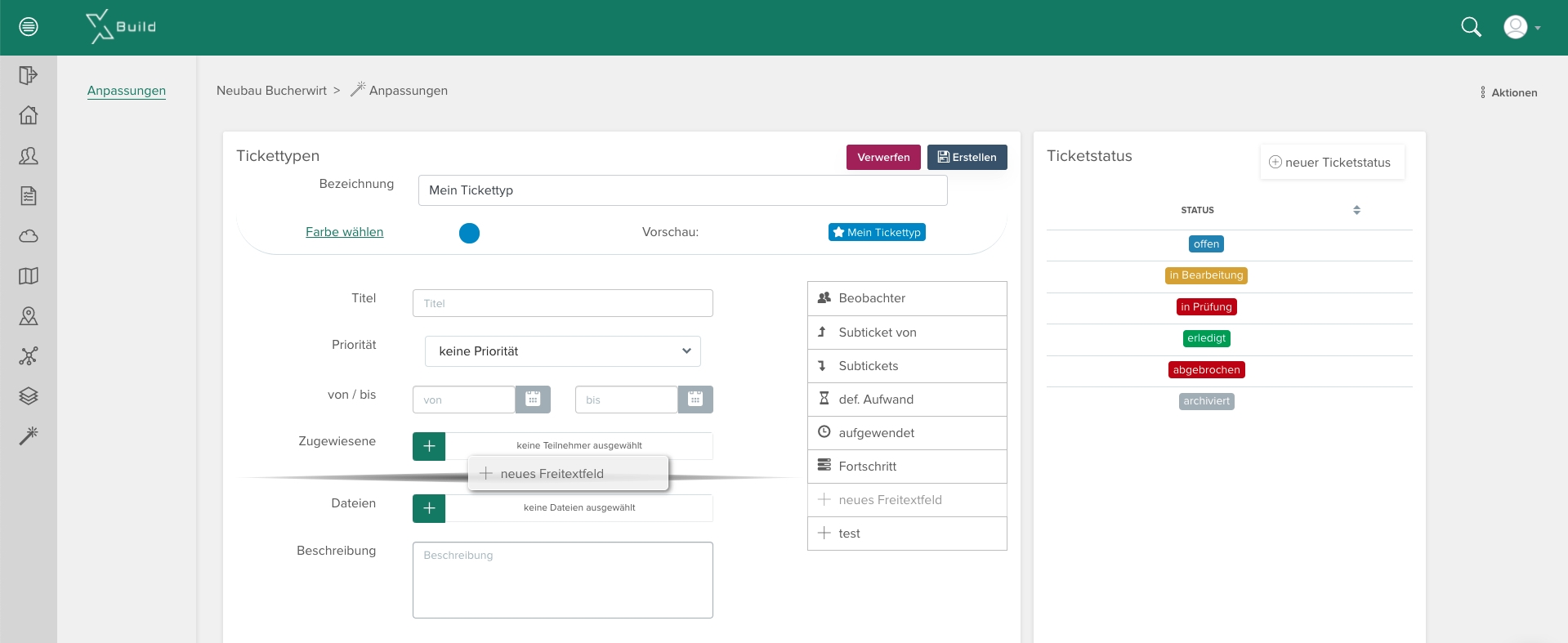The width and height of the screenshot is (1568, 643).
Task: Select the erledigt status badge
Action: coord(1206,338)
